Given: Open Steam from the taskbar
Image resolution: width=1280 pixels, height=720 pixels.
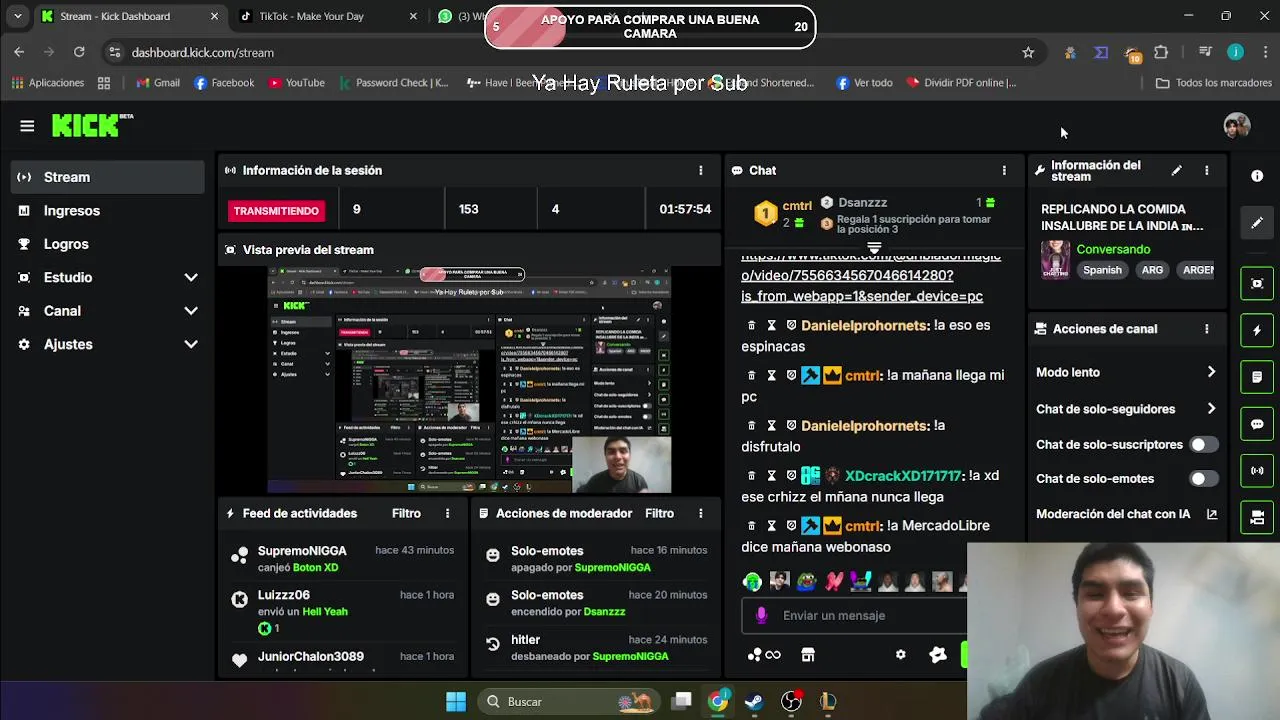Looking at the screenshot, I should coord(754,701).
